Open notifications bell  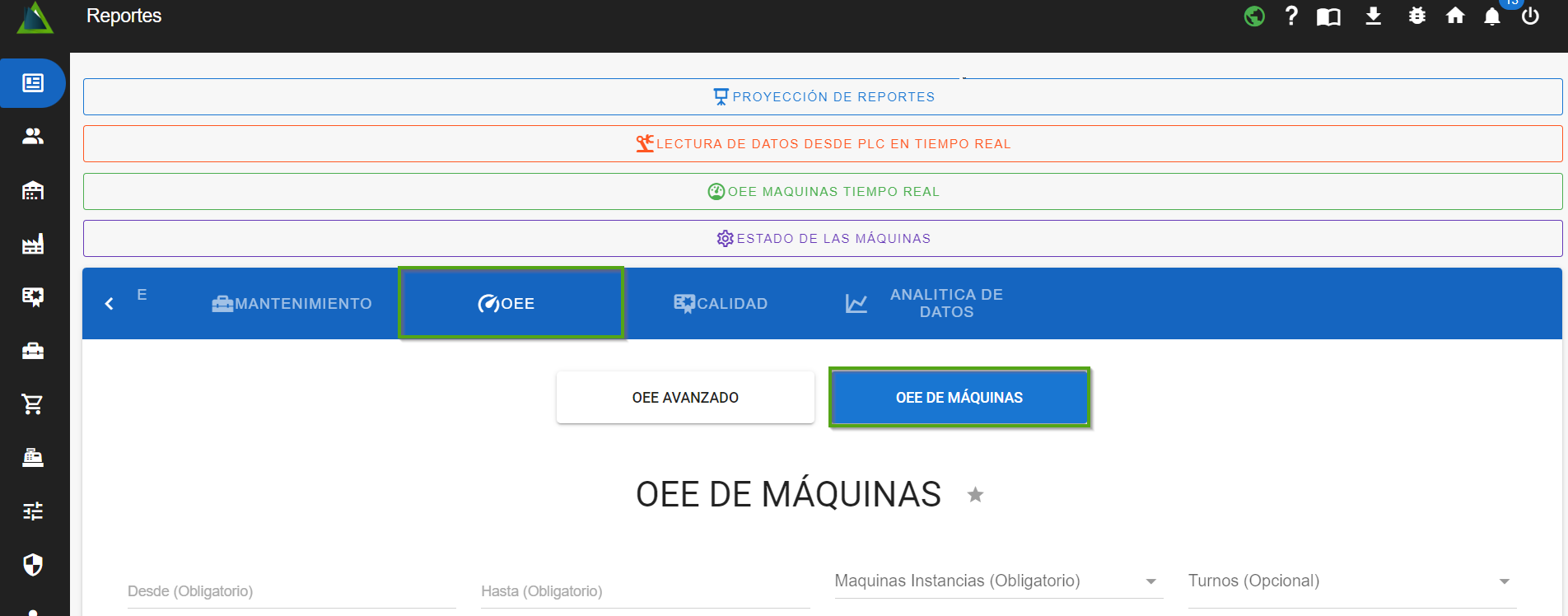[x=1491, y=17]
